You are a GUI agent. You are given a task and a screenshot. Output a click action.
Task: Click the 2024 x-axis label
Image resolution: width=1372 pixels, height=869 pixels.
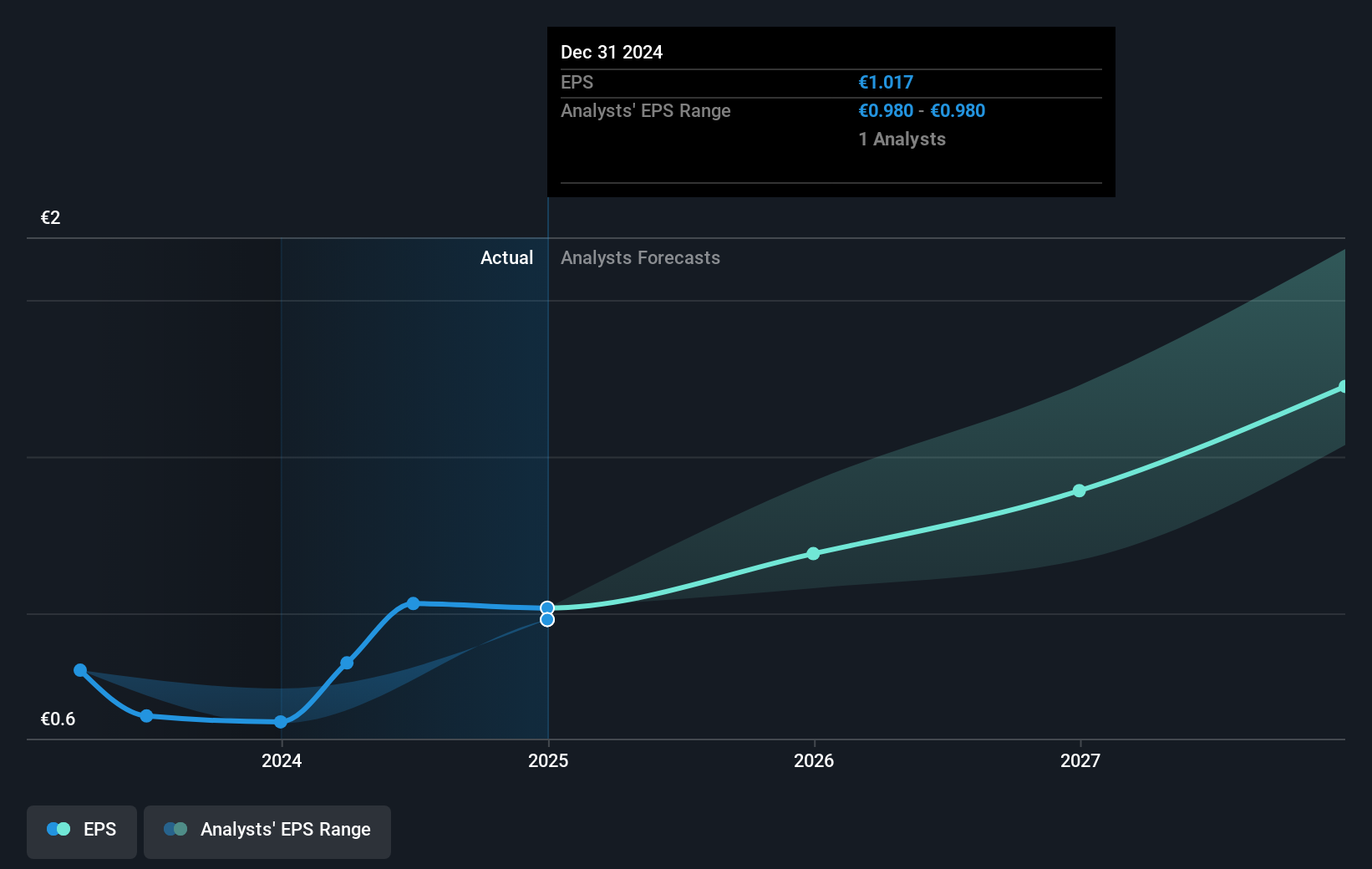pos(282,760)
